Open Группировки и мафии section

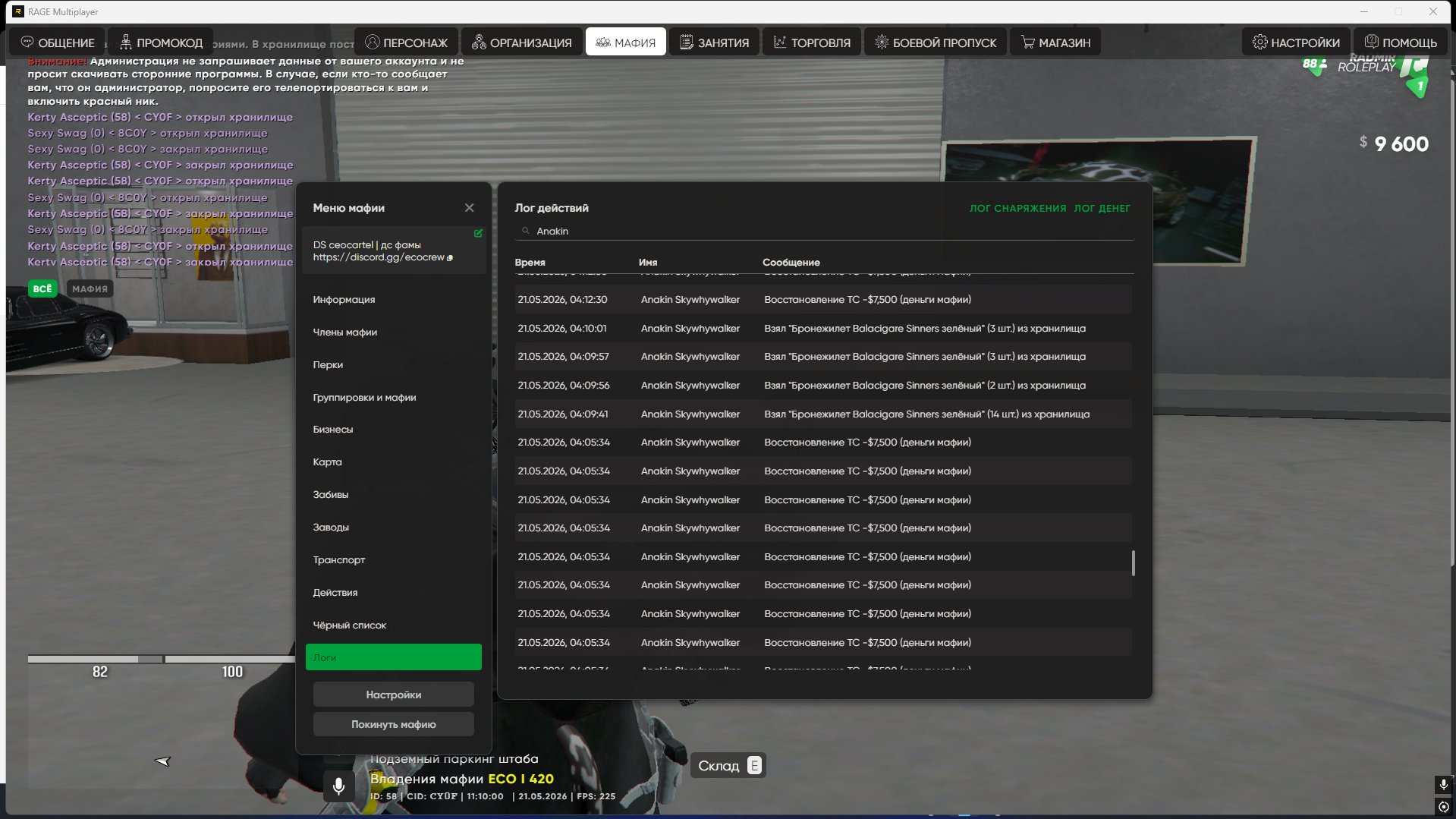click(364, 398)
